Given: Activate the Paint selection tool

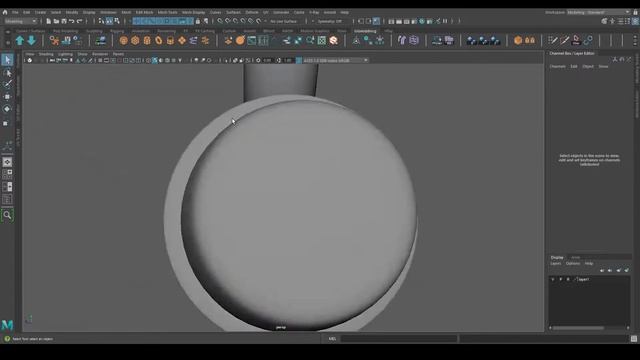Looking at the screenshot, I should (x=7, y=84).
